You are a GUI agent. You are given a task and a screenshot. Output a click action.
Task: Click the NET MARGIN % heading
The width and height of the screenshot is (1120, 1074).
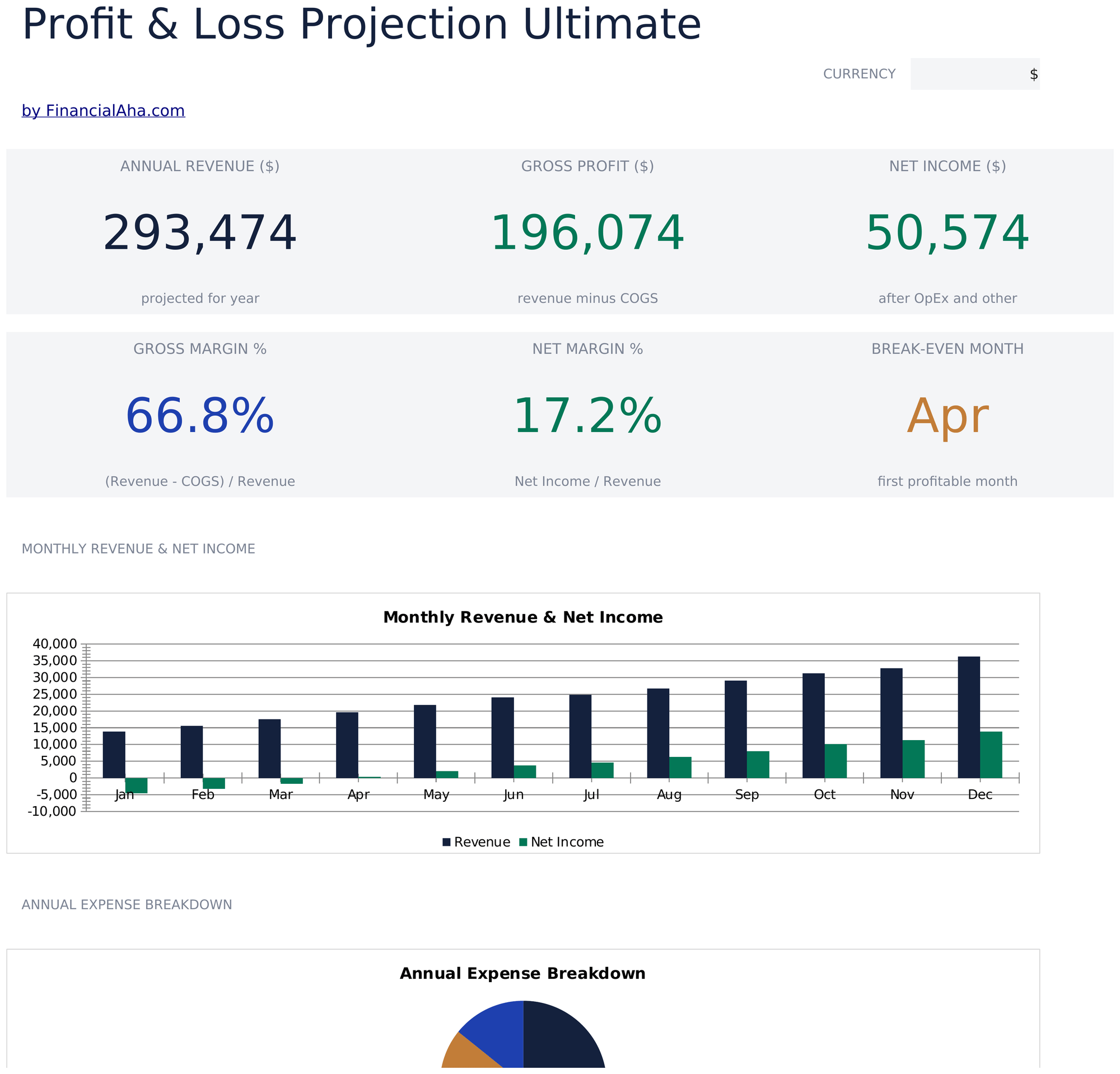[587, 348]
